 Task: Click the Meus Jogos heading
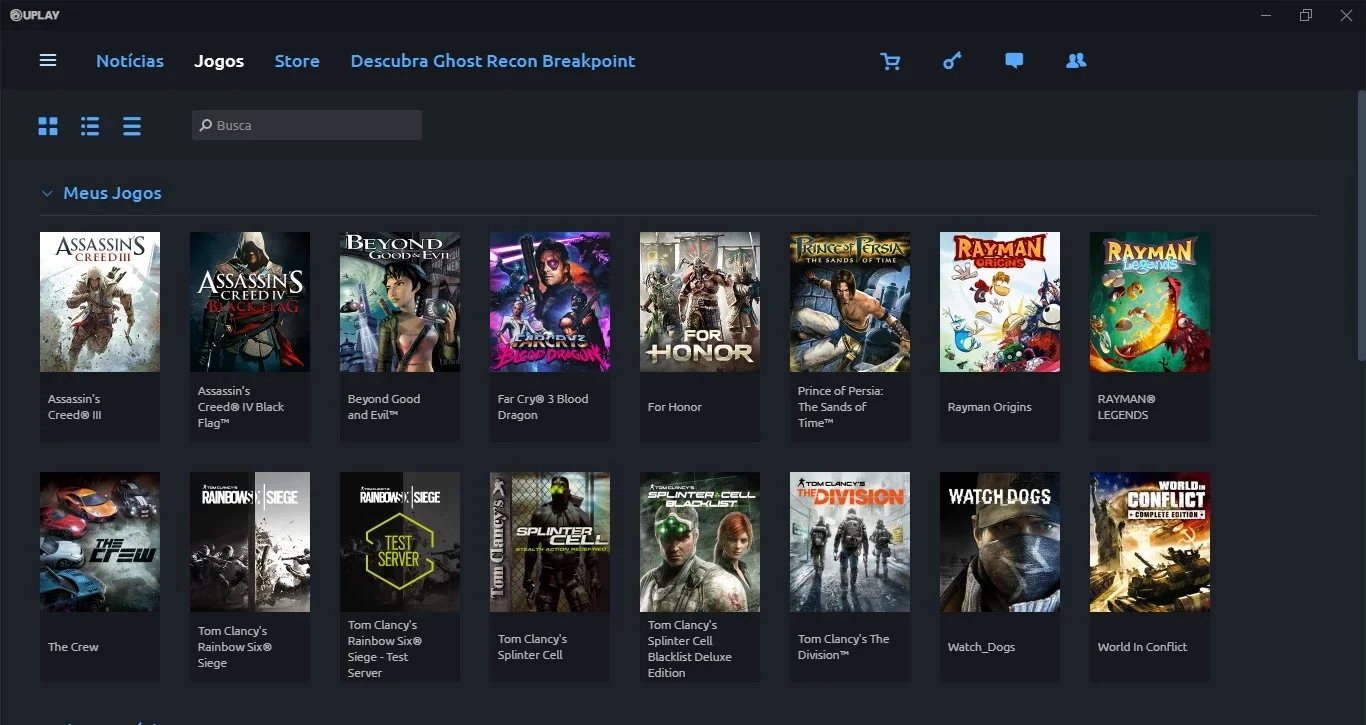tap(112, 193)
